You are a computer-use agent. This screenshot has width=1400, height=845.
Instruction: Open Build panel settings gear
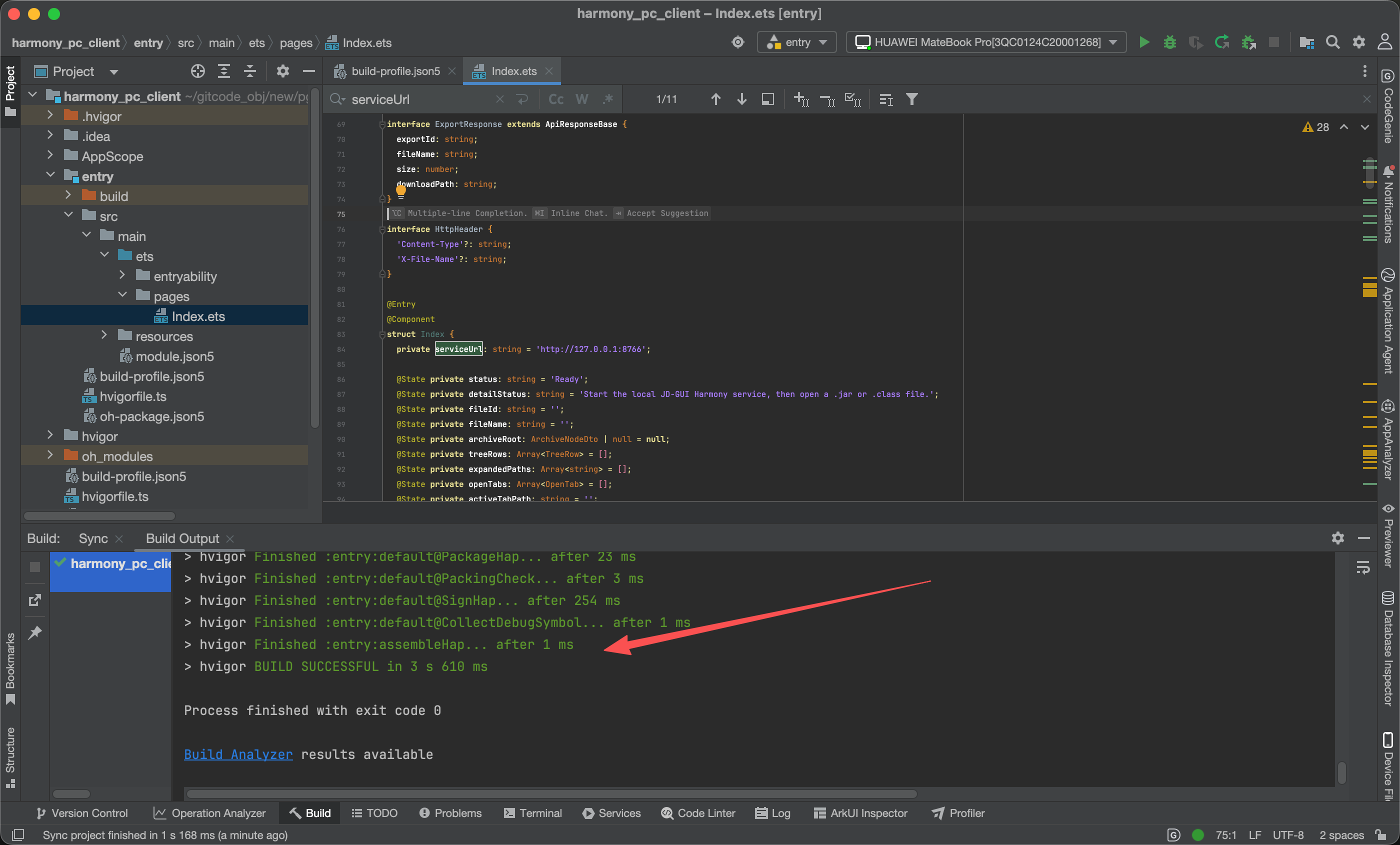tap(1337, 537)
